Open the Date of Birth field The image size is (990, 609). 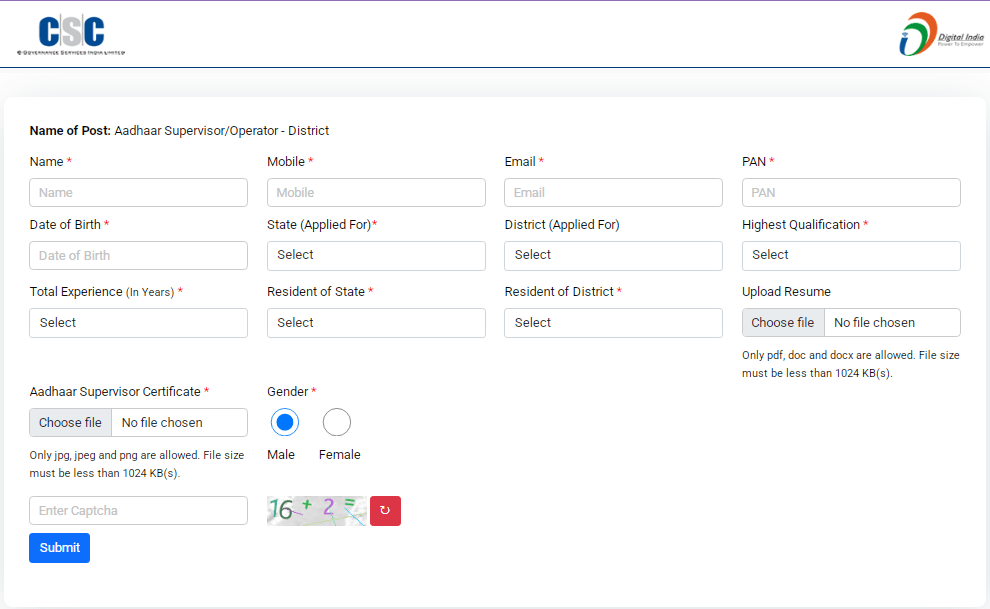coord(139,256)
